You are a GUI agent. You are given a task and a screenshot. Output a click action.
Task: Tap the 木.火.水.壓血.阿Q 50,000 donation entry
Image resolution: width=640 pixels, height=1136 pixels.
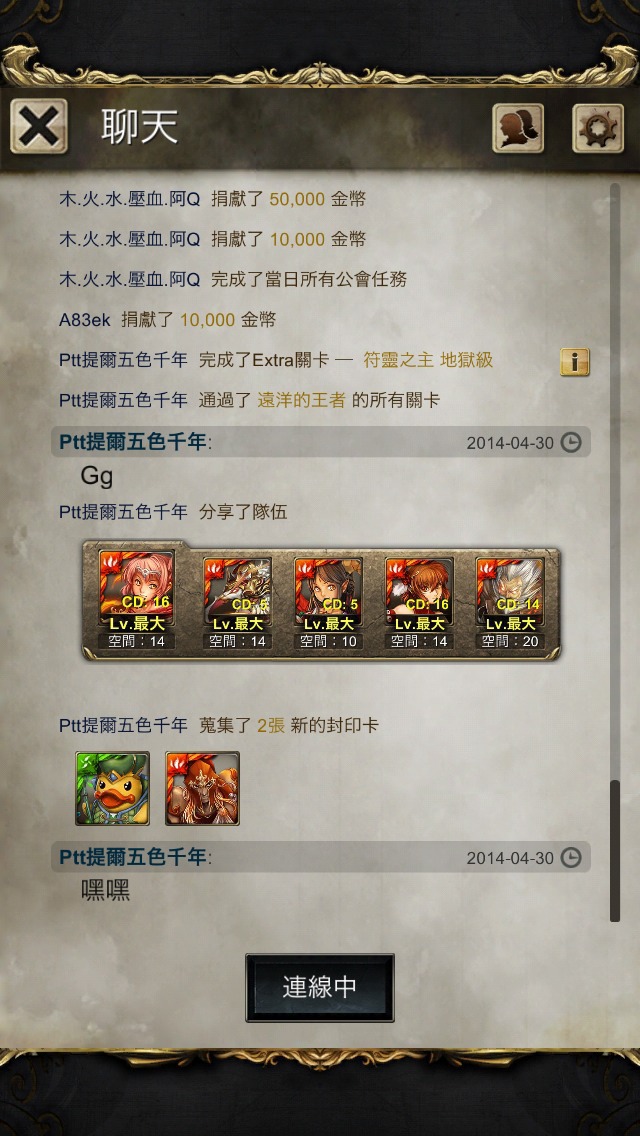212,199
